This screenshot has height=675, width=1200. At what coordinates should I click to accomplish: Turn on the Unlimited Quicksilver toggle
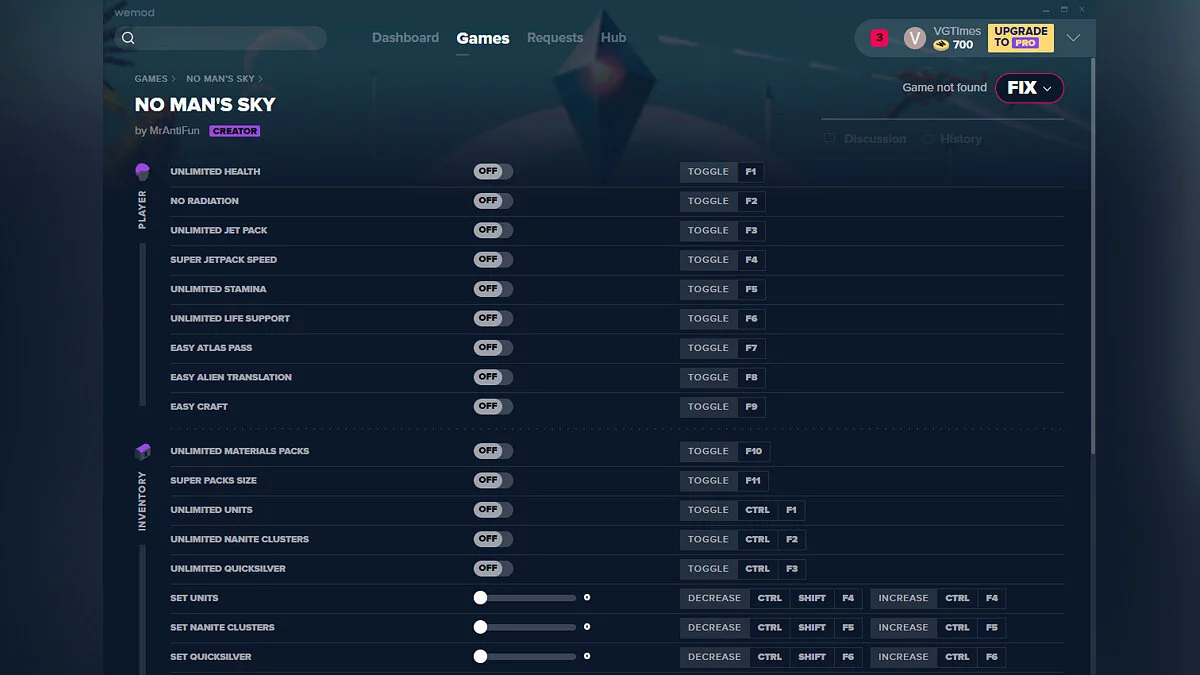pos(492,568)
